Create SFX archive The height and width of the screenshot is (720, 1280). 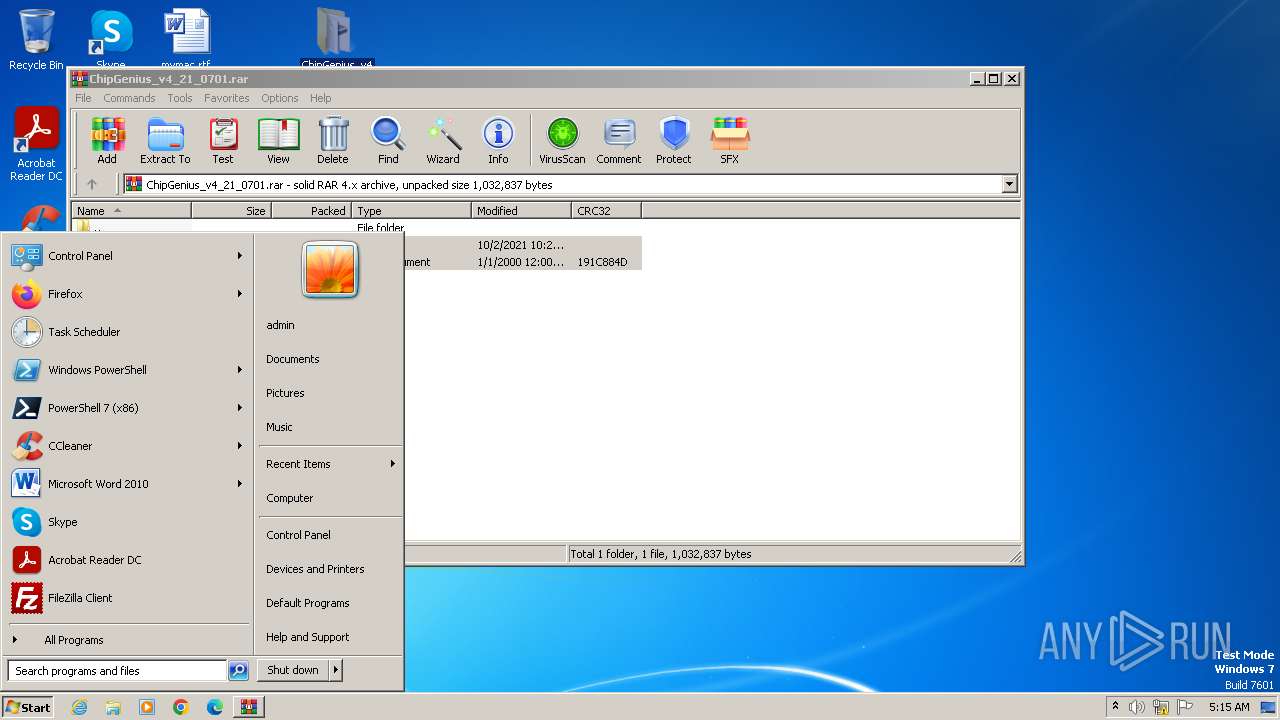click(x=730, y=141)
